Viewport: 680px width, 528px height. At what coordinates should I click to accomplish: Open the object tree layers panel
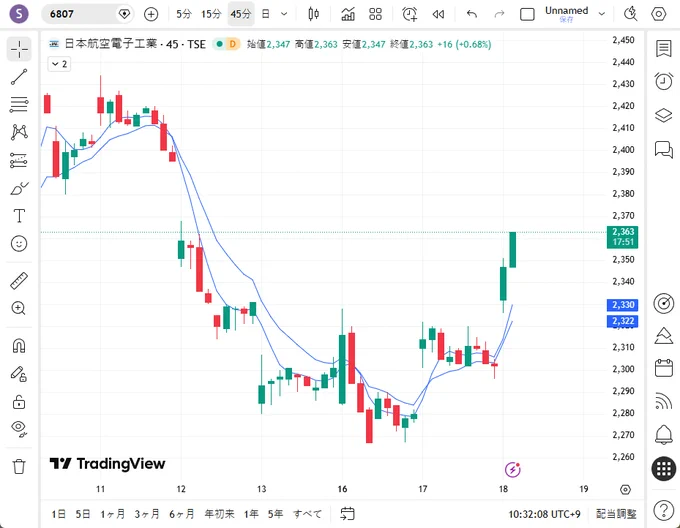[x=664, y=115]
